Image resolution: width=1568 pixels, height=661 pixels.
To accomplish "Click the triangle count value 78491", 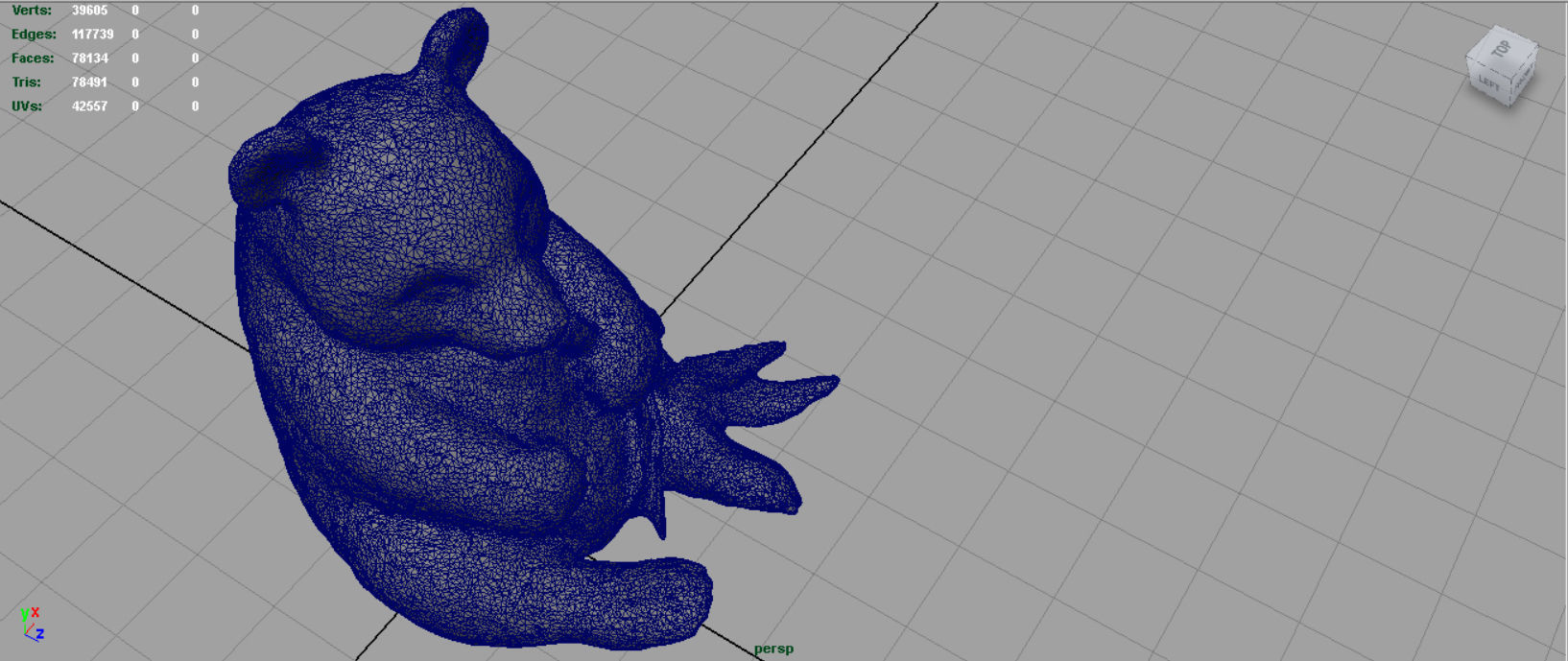I will click(x=89, y=82).
